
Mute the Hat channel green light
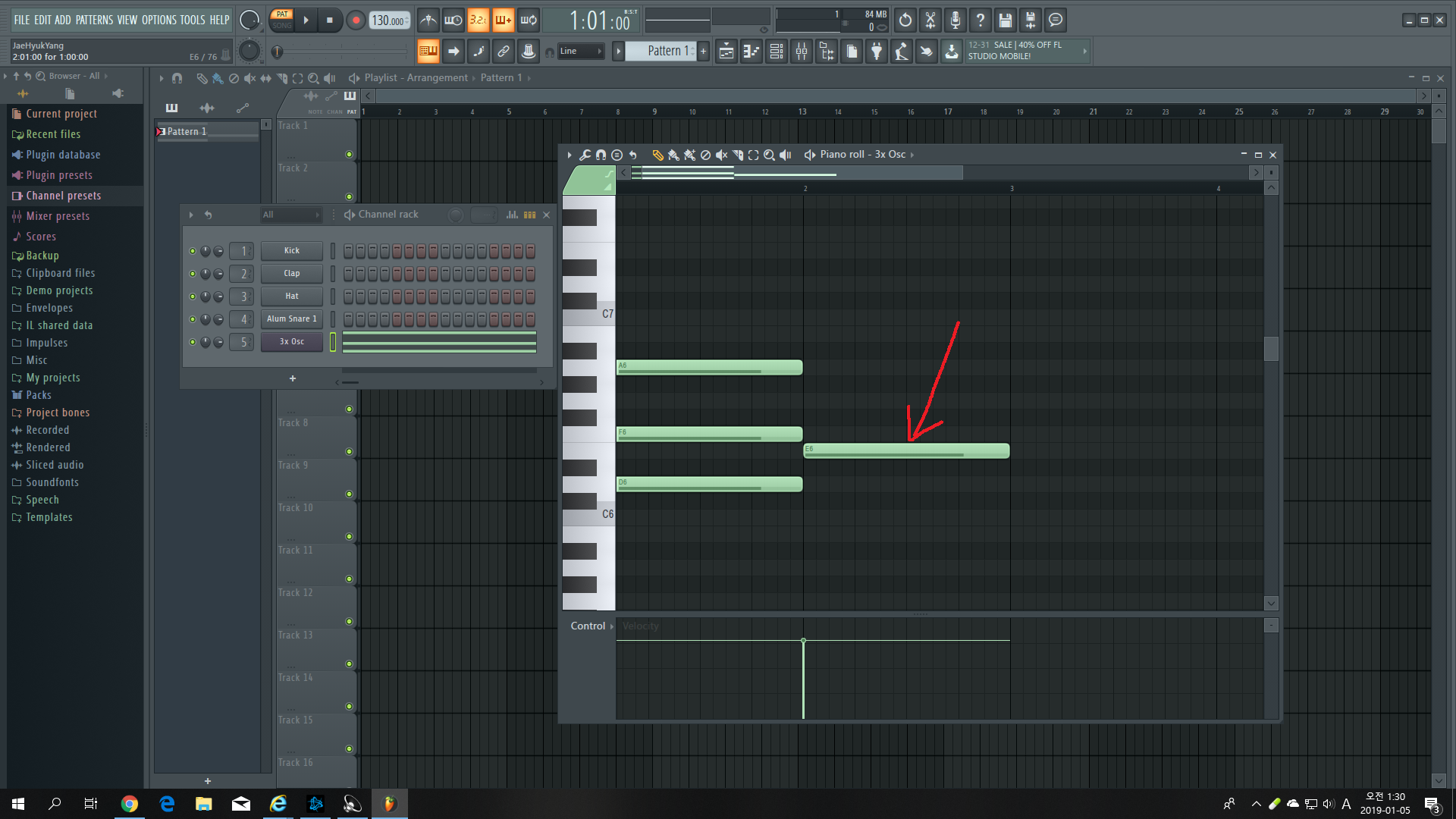pyautogui.click(x=193, y=297)
